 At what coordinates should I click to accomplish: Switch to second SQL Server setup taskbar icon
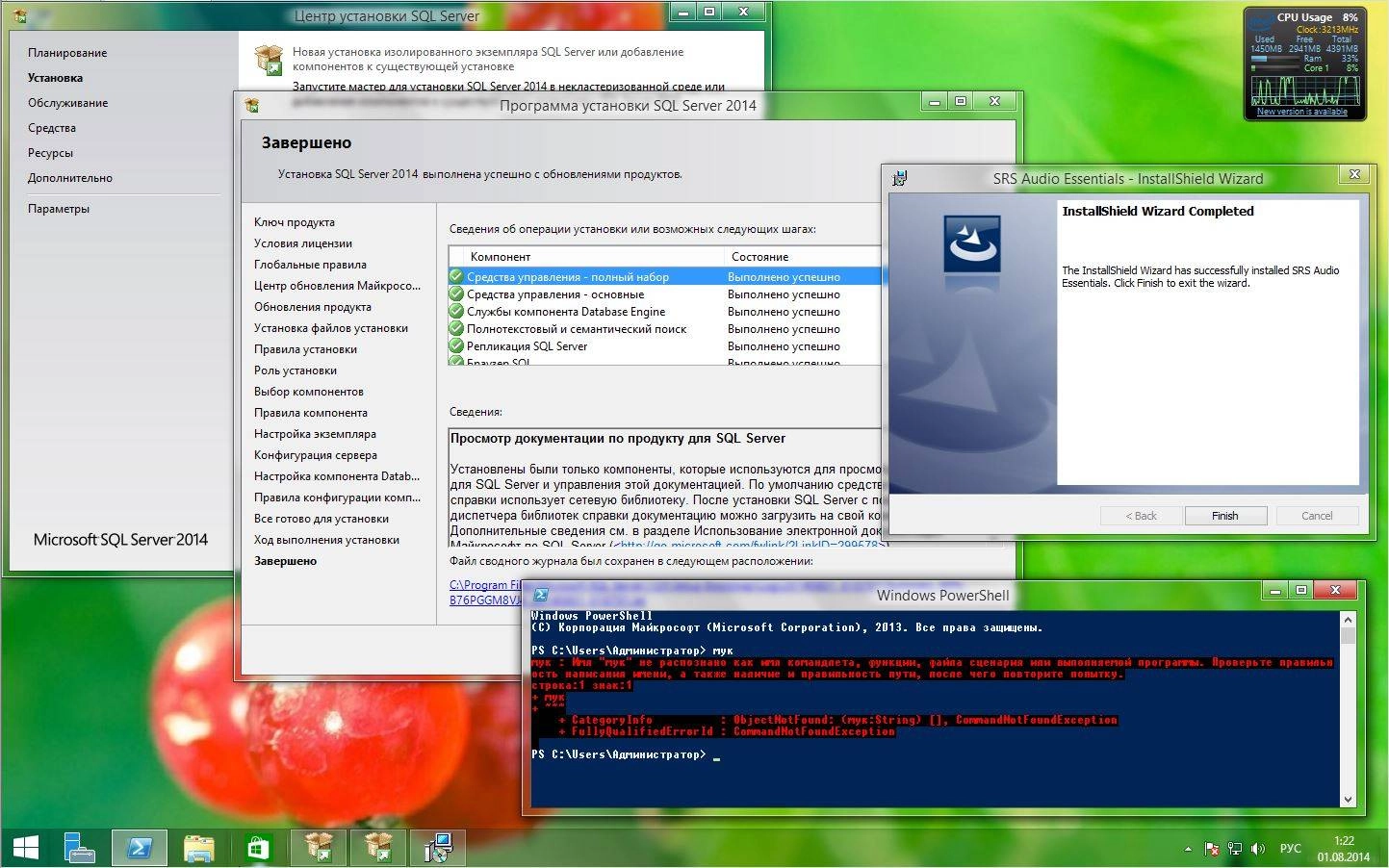377,848
